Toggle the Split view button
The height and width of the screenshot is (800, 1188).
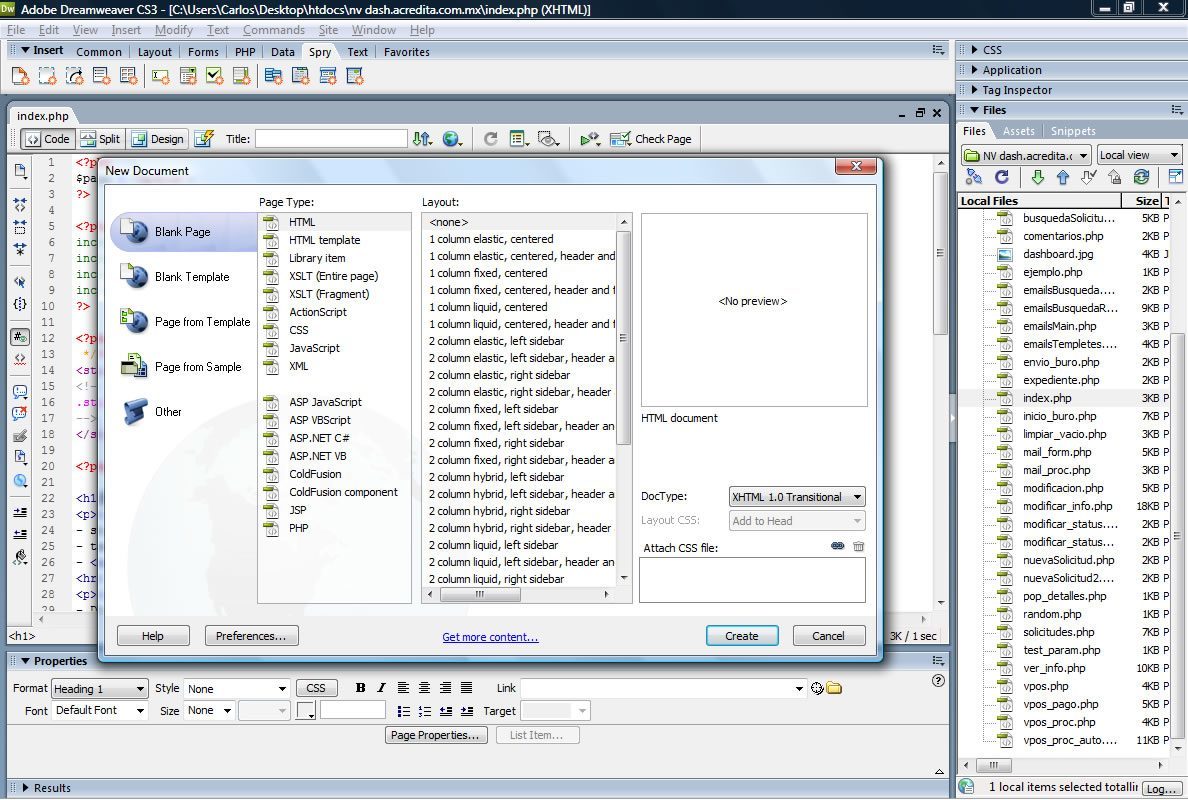pyautogui.click(x=100, y=139)
